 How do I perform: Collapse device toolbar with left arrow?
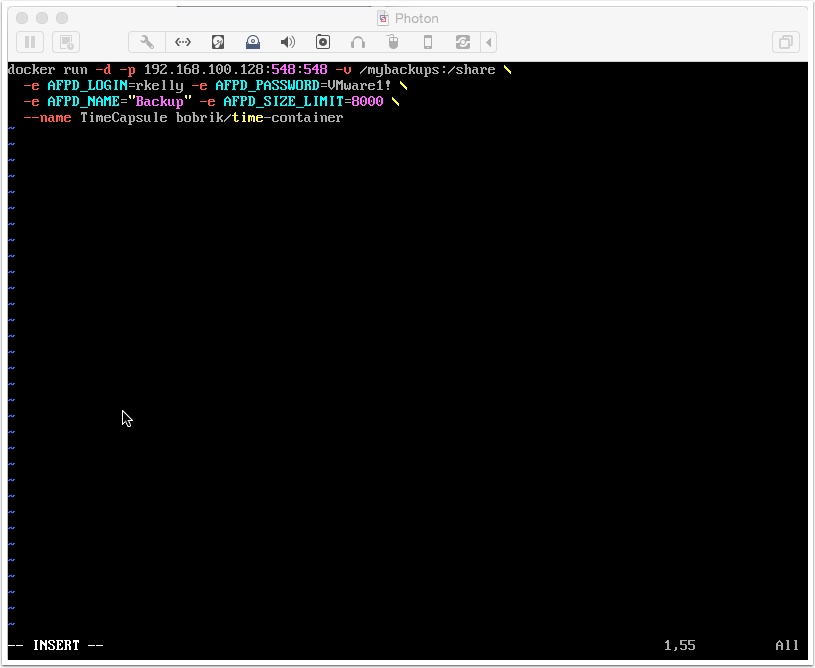point(489,42)
